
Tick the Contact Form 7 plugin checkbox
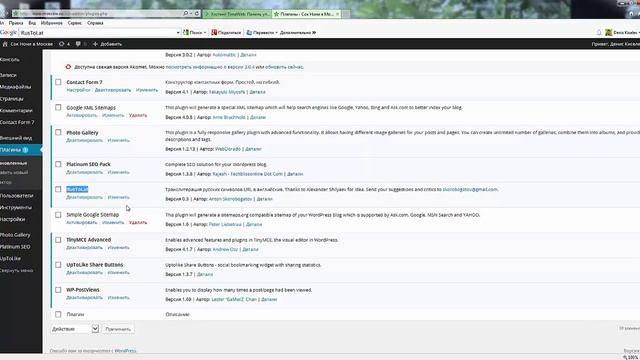pyautogui.click(x=58, y=82)
